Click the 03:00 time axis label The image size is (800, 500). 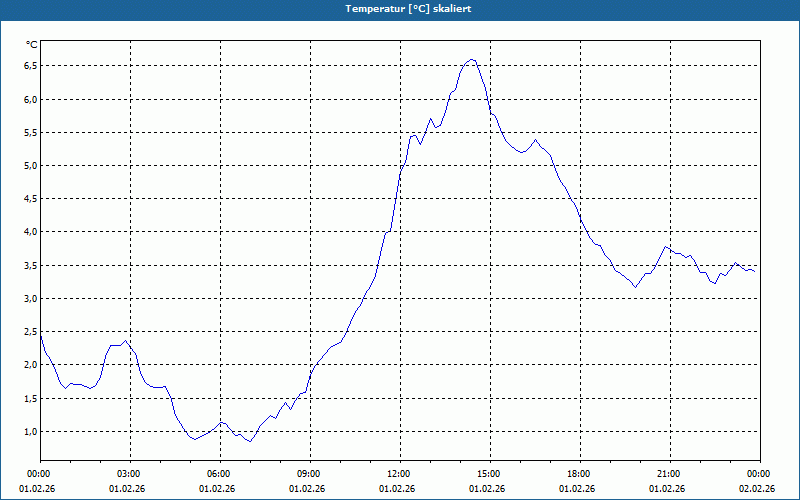[x=131, y=474]
